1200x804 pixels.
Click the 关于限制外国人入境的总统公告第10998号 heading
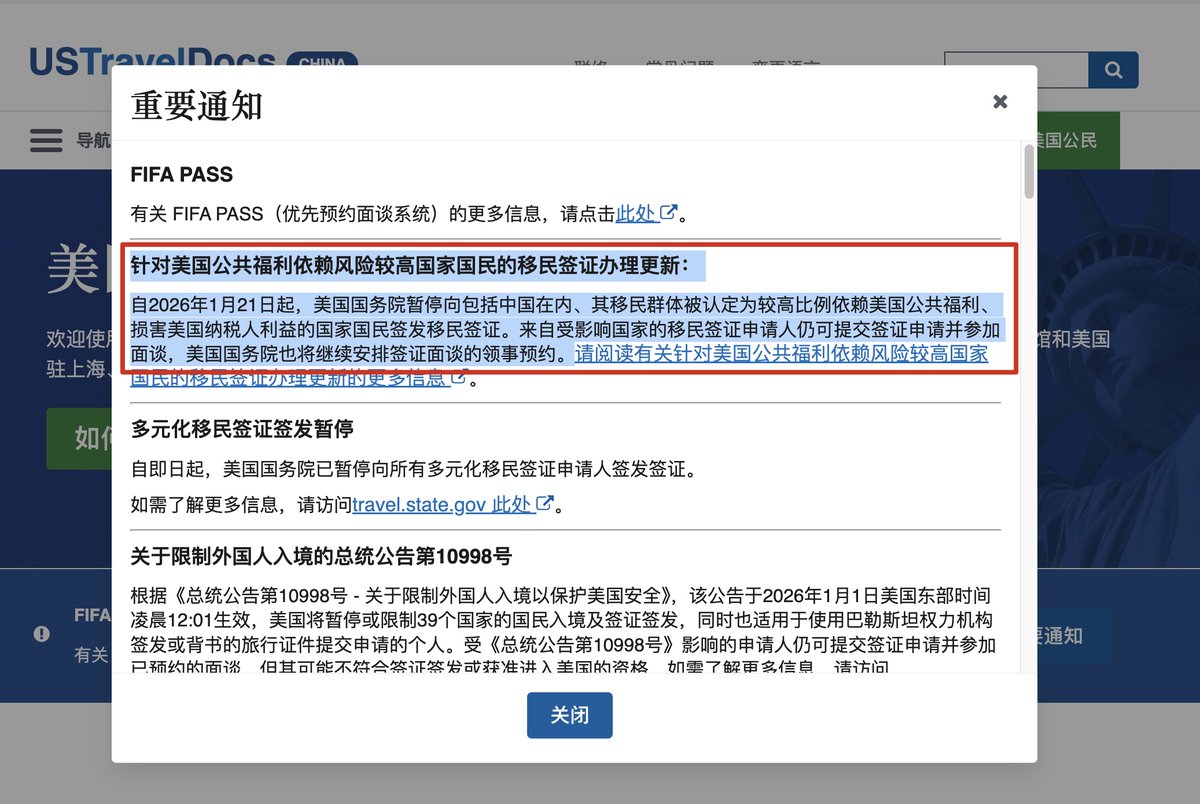pyautogui.click(x=321, y=556)
